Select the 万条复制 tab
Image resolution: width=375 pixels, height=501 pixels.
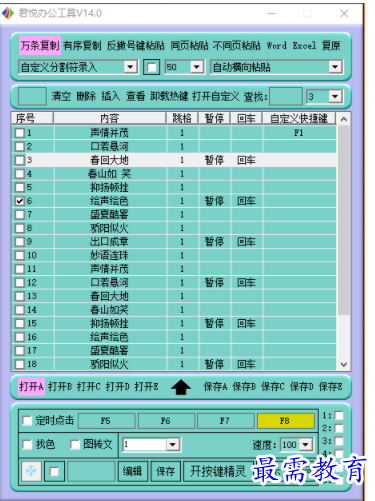click(40, 45)
